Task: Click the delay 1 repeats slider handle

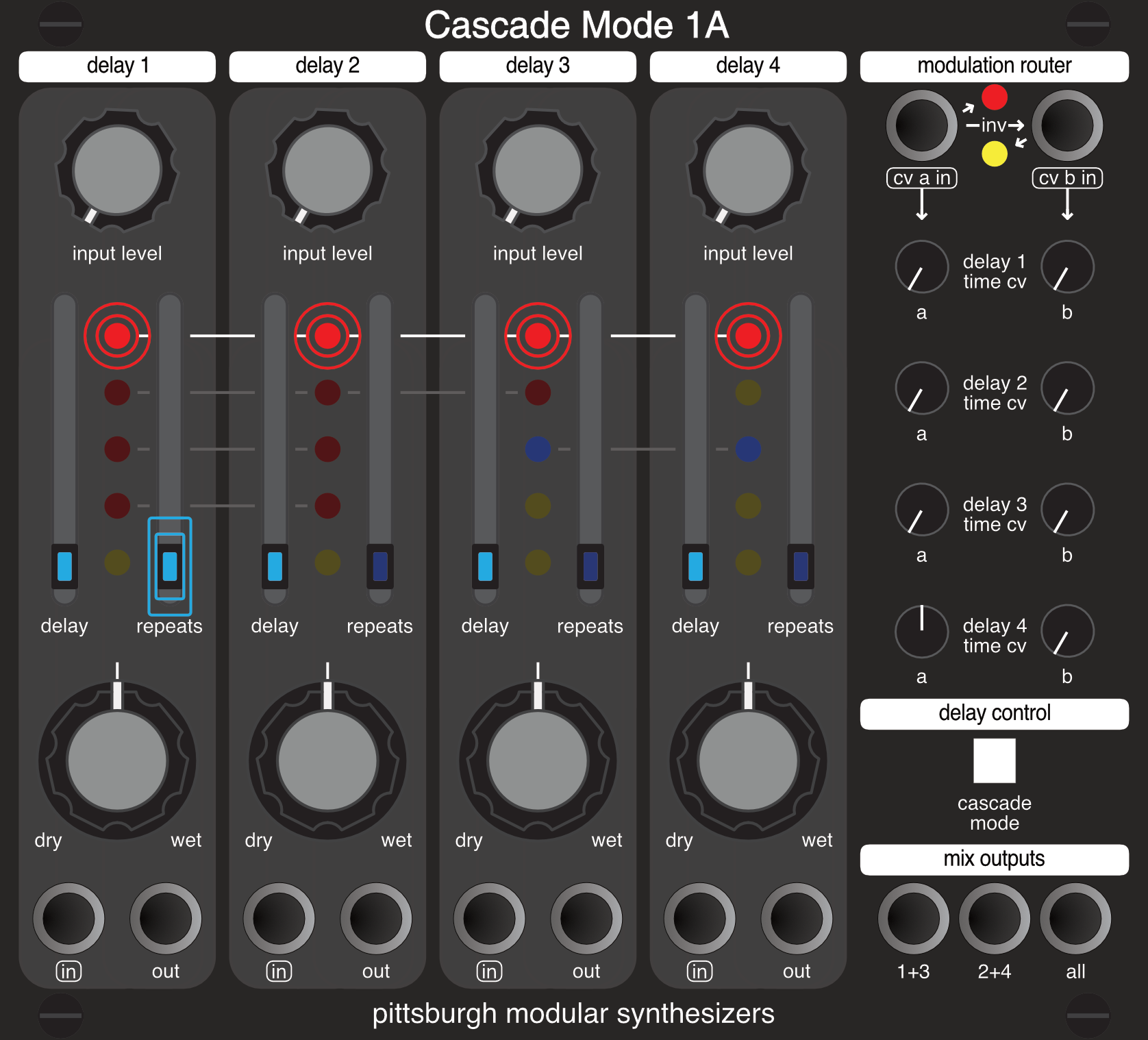Action: tap(170, 566)
